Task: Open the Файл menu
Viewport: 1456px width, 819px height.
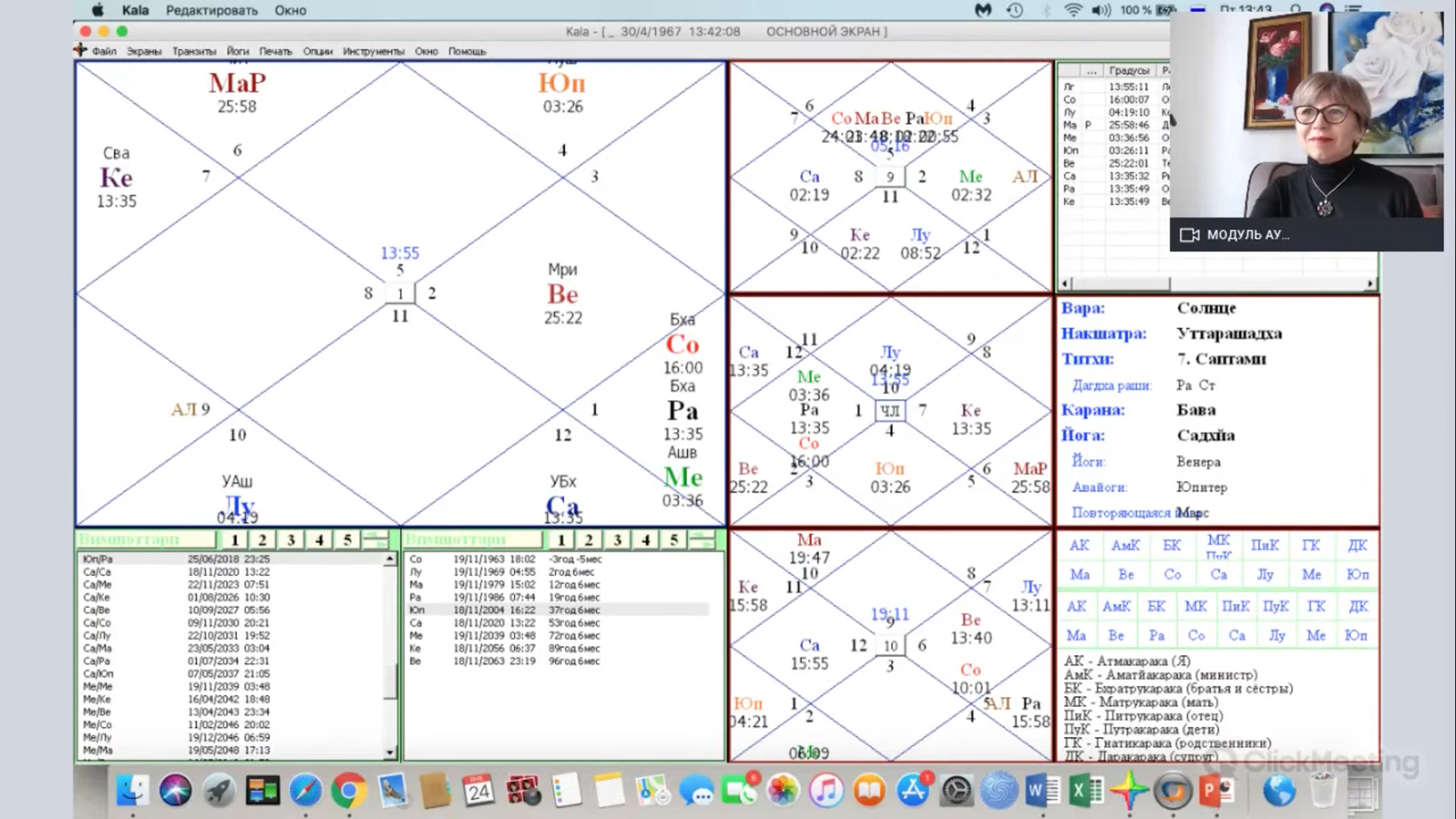Action: (x=104, y=52)
